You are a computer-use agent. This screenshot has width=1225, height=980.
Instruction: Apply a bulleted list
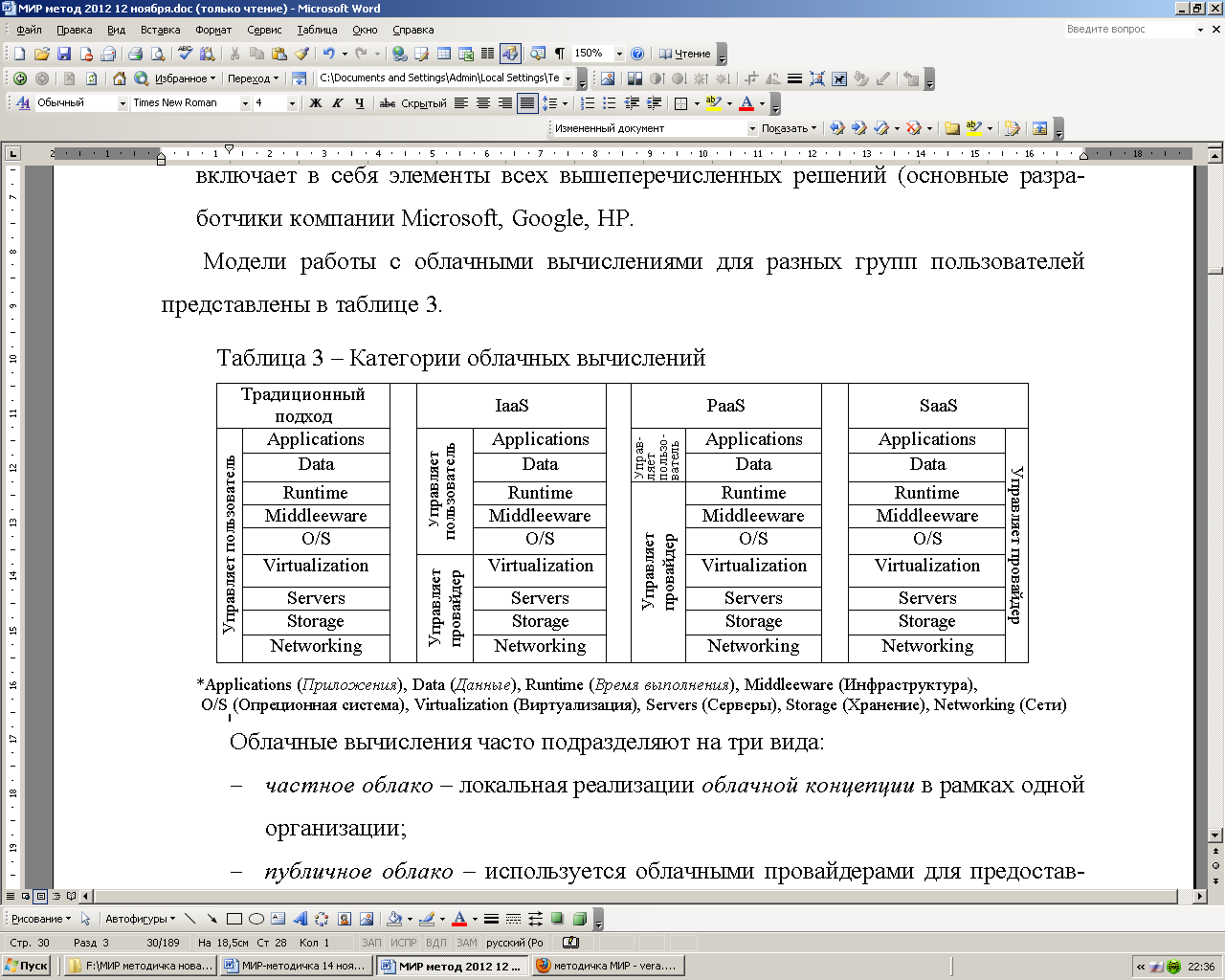610,102
